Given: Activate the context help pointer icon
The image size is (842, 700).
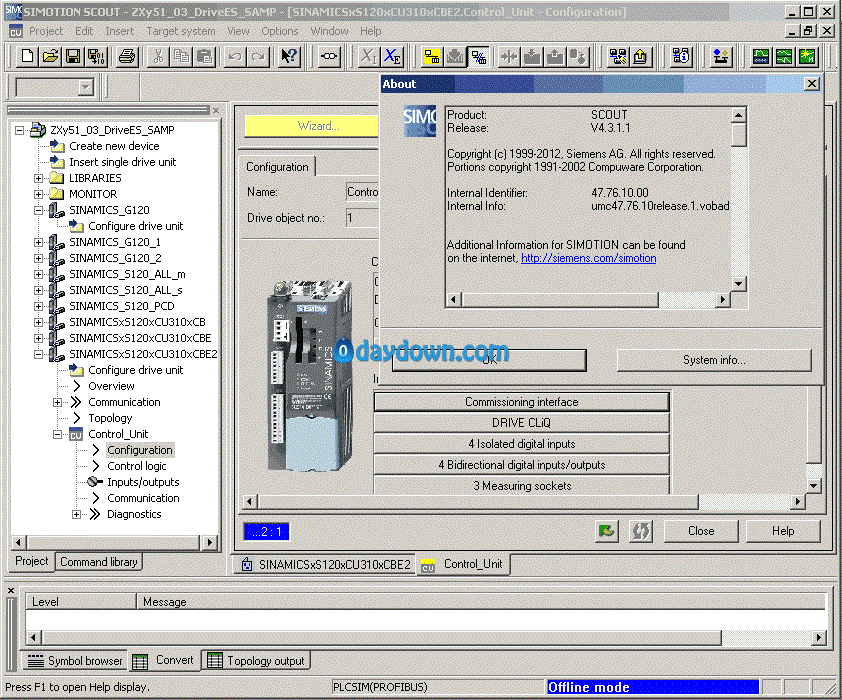Looking at the screenshot, I should point(289,56).
